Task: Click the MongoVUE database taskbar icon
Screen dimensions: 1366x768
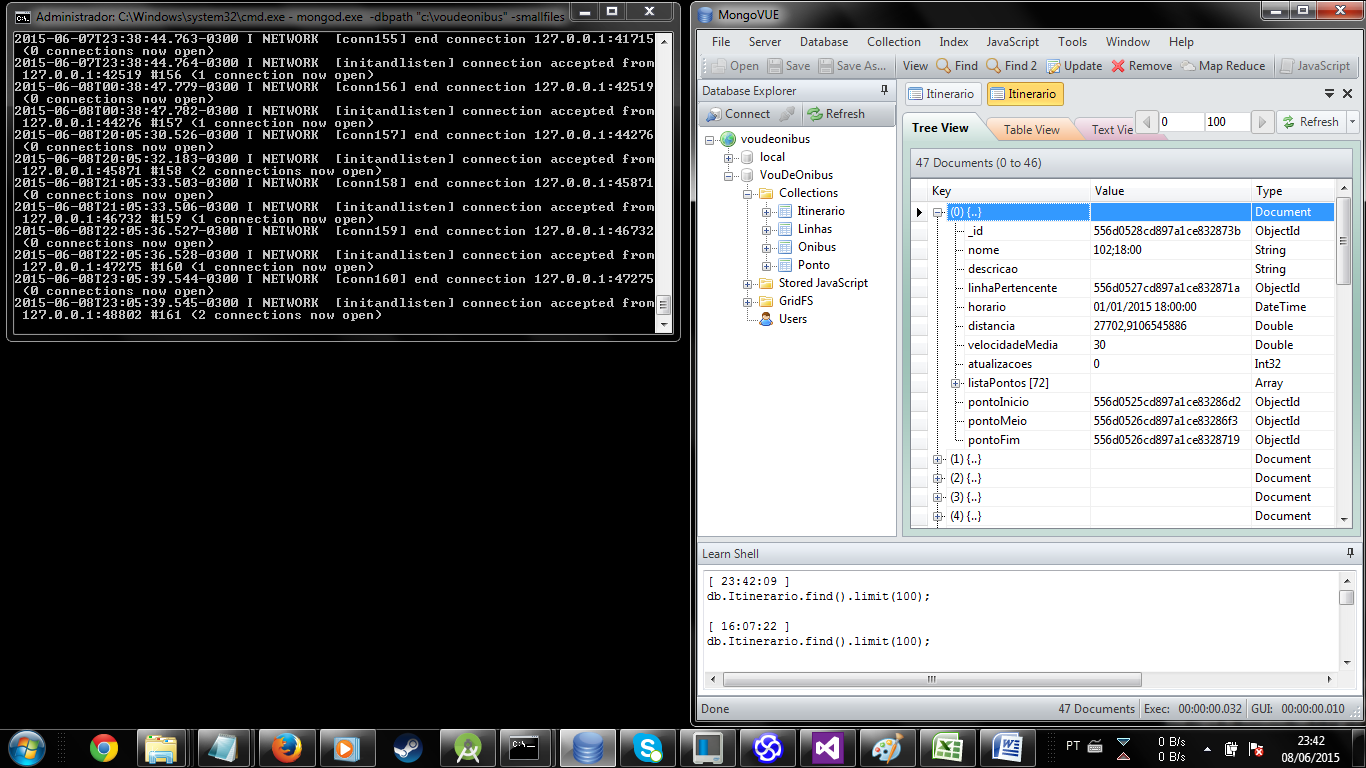Action: tap(587, 748)
